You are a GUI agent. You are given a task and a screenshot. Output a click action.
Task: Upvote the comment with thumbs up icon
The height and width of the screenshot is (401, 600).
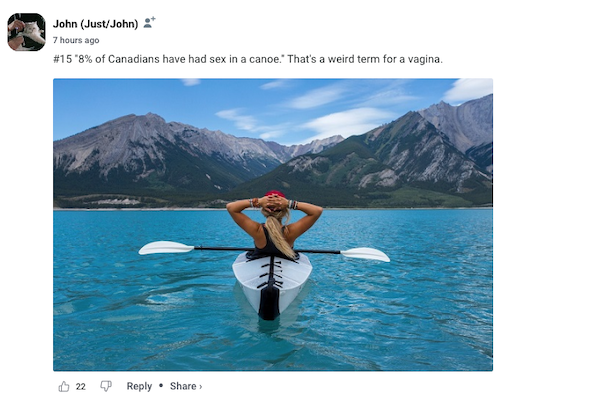tap(64, 386)
